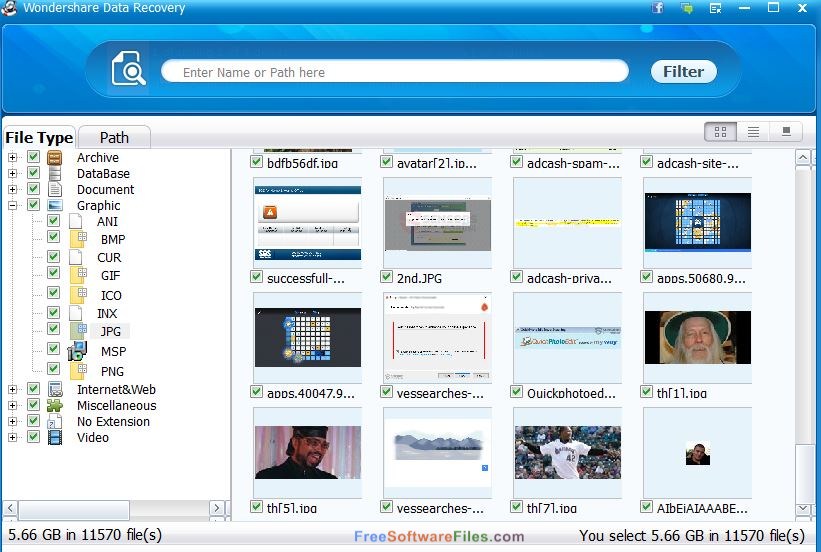Click the CUR file type icon
821x552 pixels.
pos(75,257)
